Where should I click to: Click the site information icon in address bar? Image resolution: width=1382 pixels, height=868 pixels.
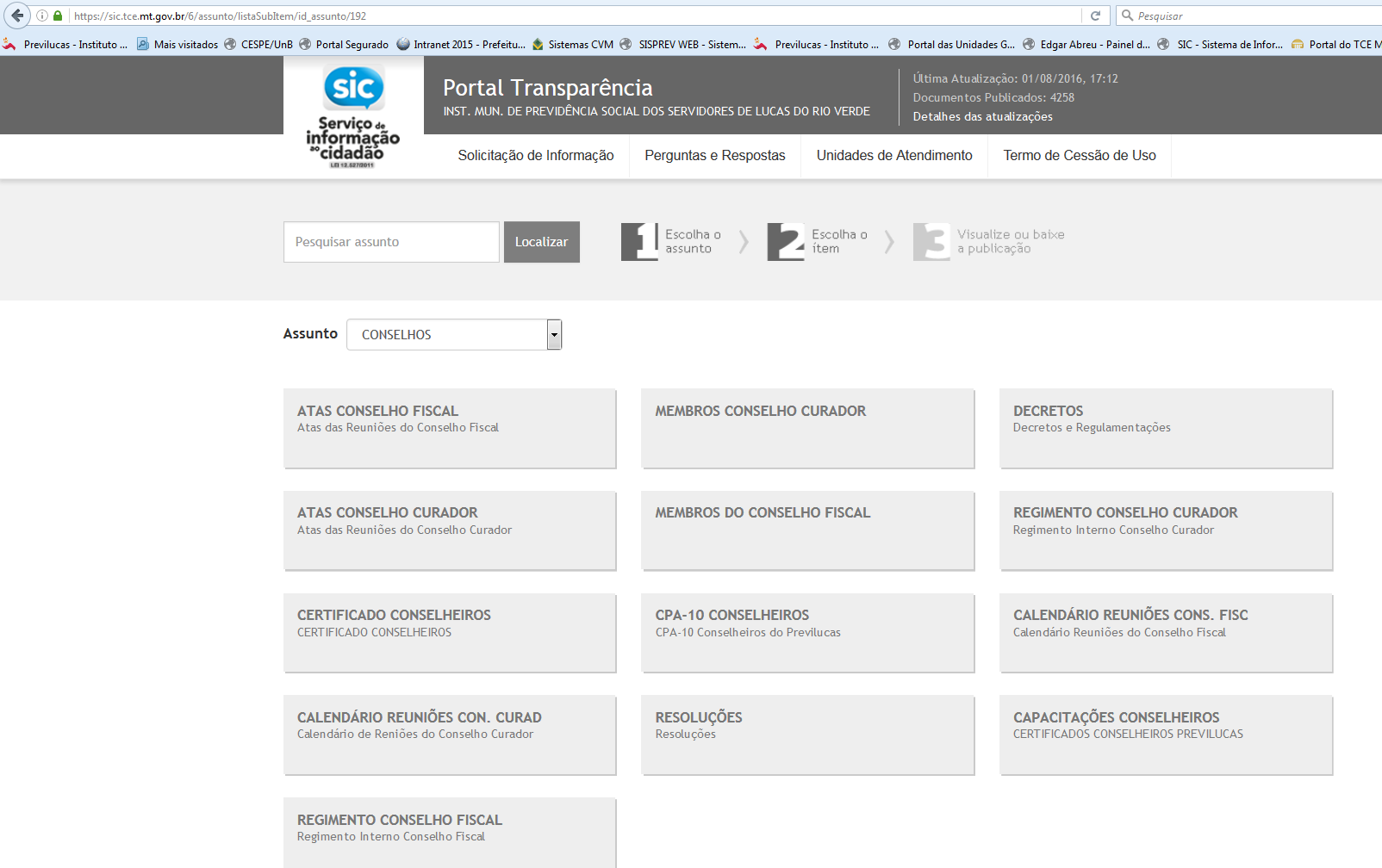pos(41,15)
